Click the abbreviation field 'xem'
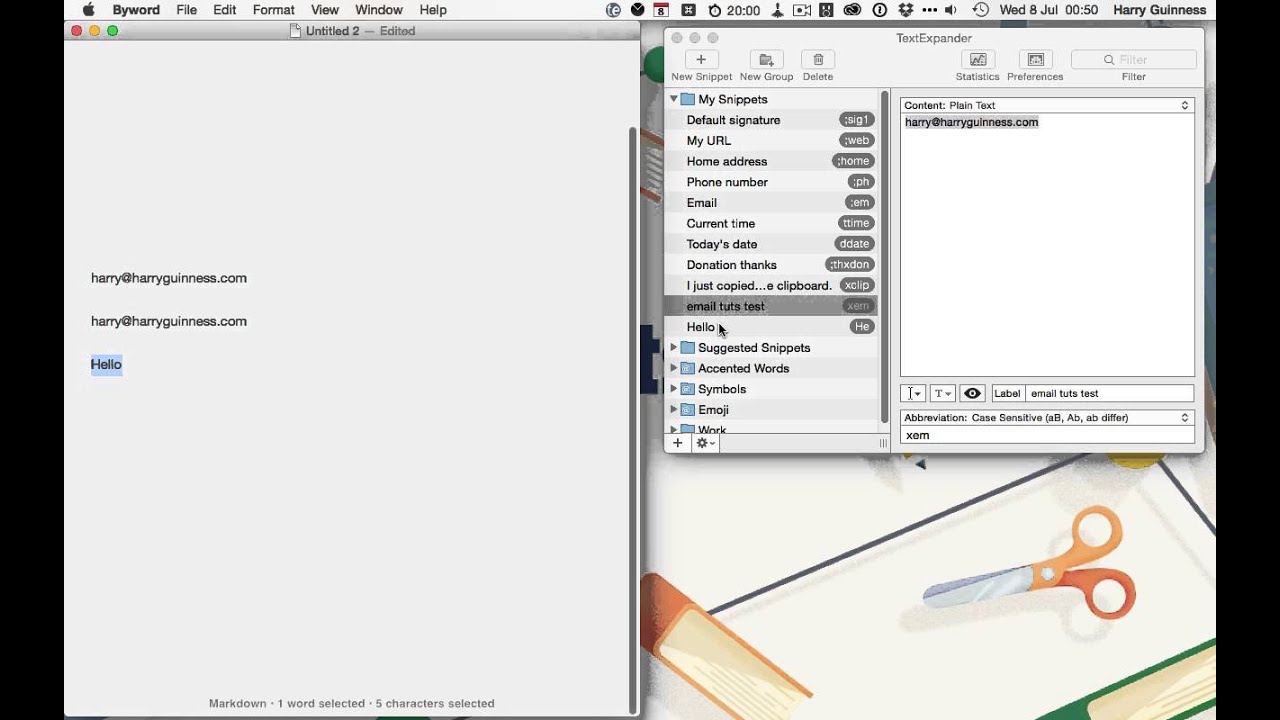 [x=1047, y=436]
